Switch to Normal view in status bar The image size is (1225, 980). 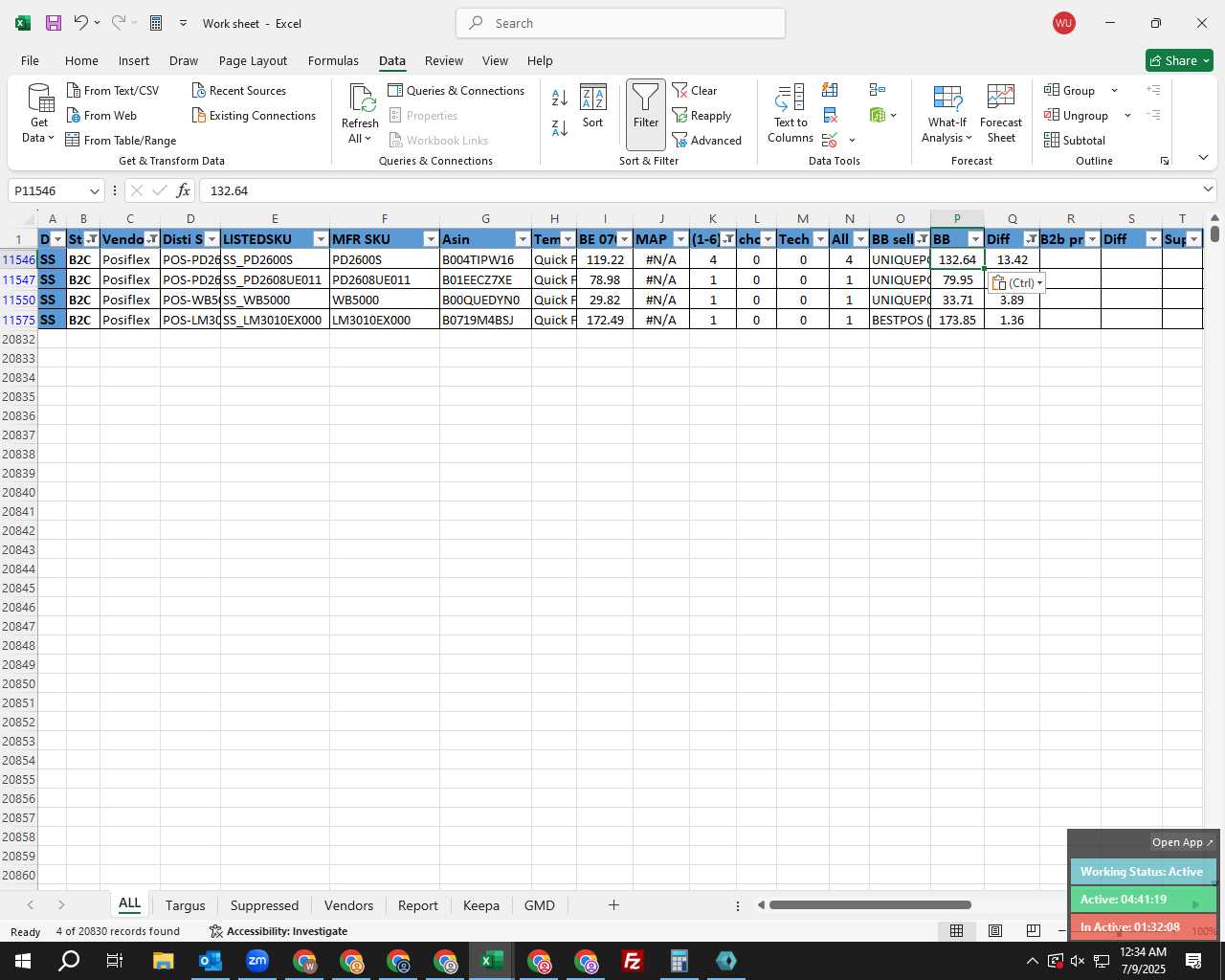coord(956,930)
